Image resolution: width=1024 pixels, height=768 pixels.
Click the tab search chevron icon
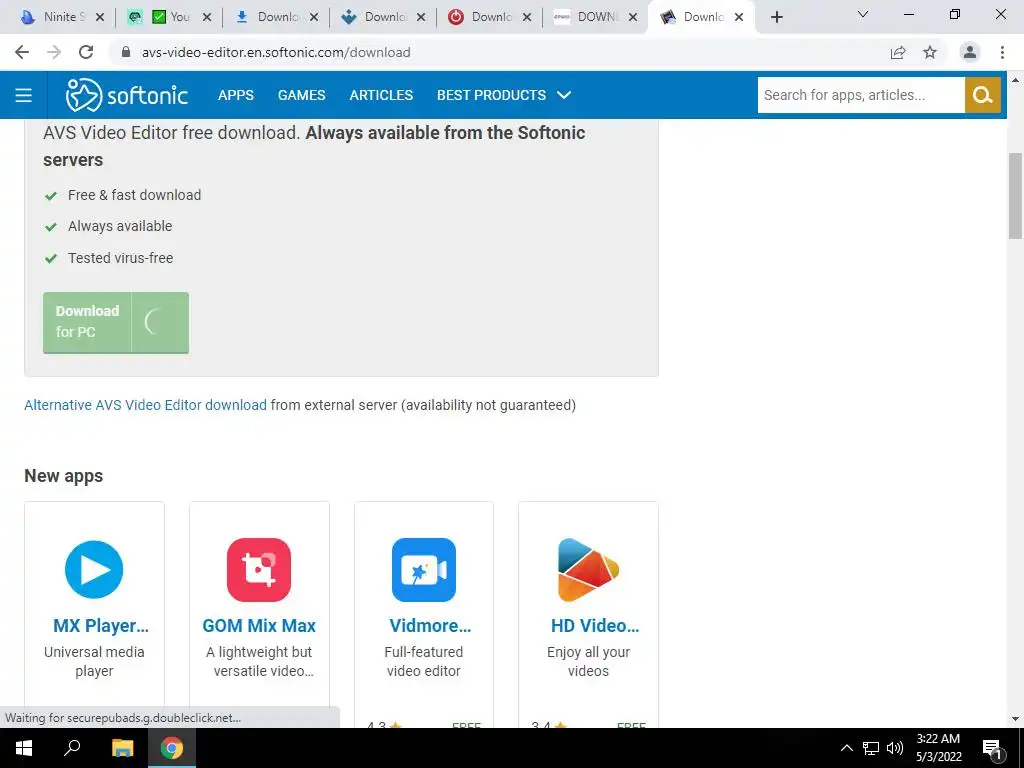[x=863, y=14]
